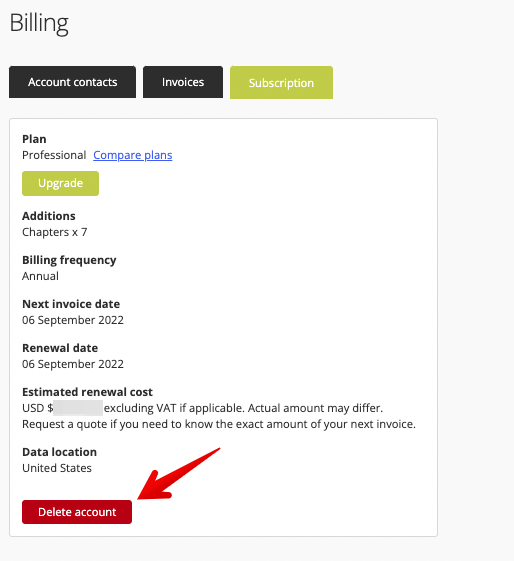Click the Data location heading
This screenshot has width=514, height=561.
pyautogui.click(x=59, y=452)
